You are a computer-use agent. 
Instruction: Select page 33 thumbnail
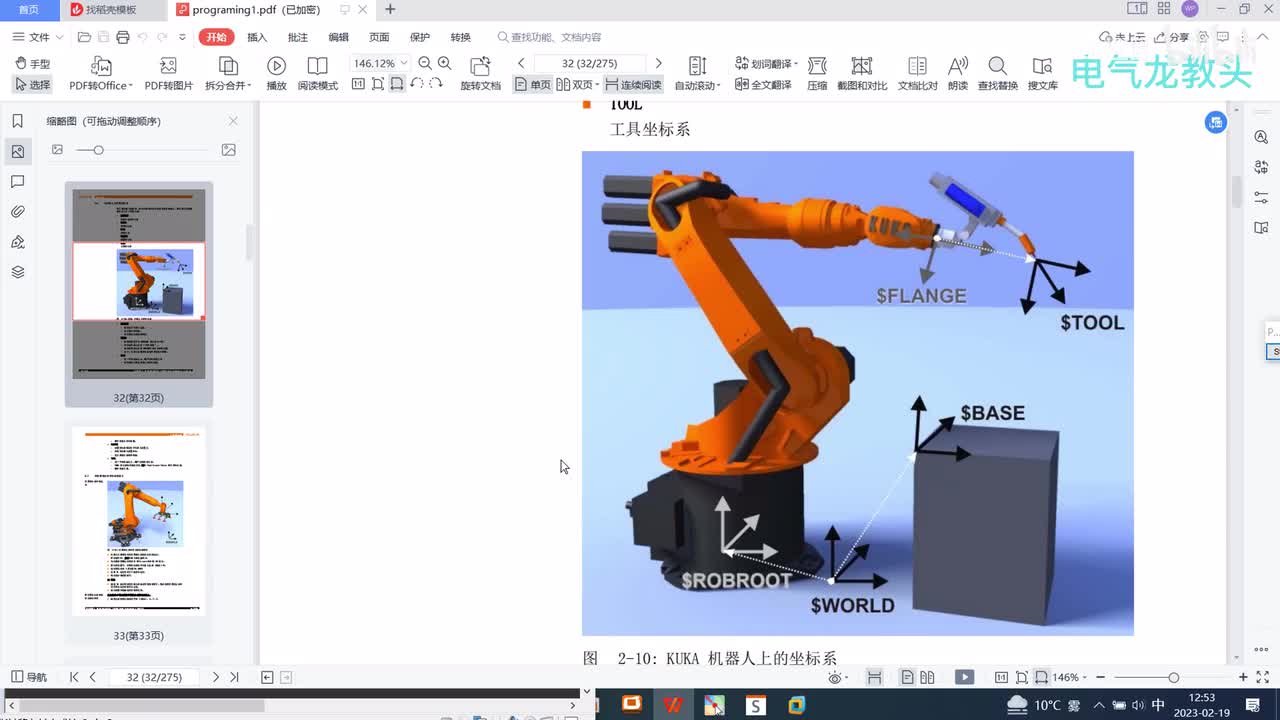[139, 521]
